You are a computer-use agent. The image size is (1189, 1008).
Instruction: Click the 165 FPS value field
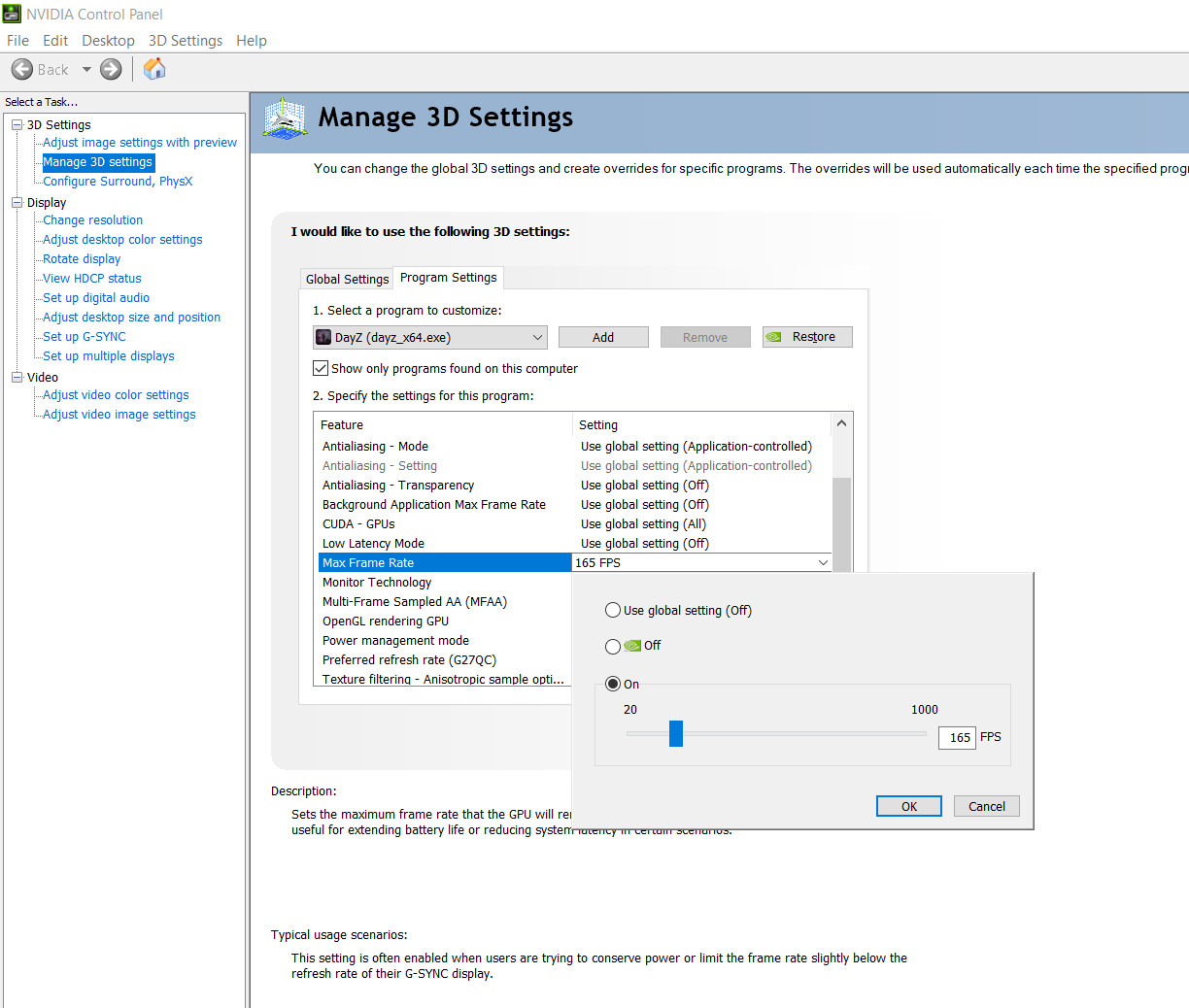(x=957, y=737)
